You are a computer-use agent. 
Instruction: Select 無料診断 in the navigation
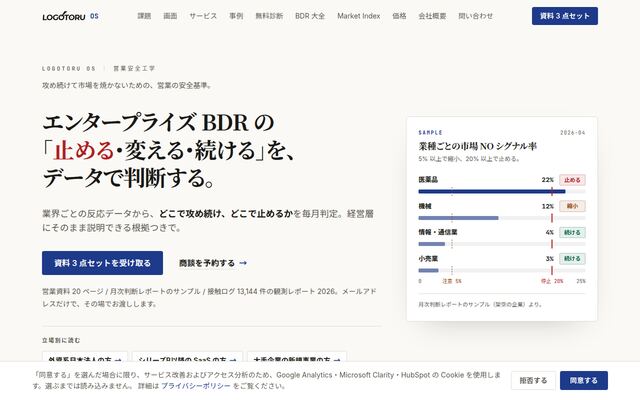(269, 16)
